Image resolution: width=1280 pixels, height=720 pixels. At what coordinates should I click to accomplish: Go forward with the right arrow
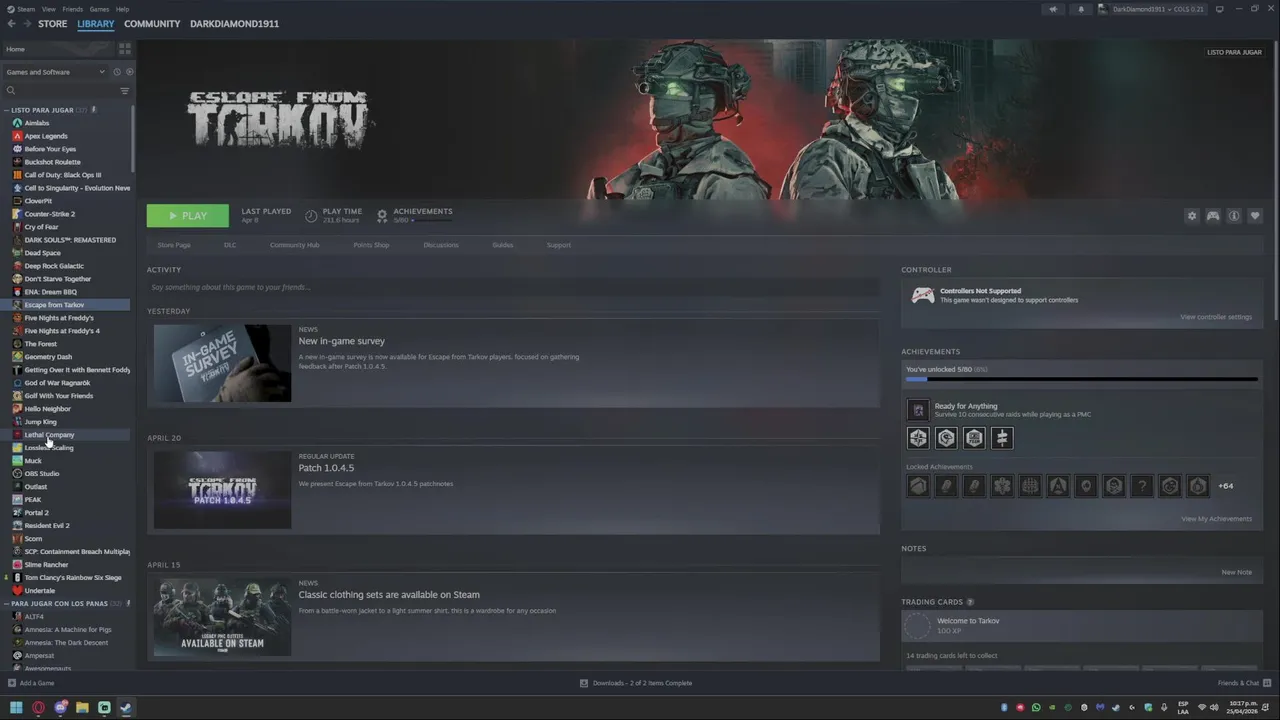point(26,24)
